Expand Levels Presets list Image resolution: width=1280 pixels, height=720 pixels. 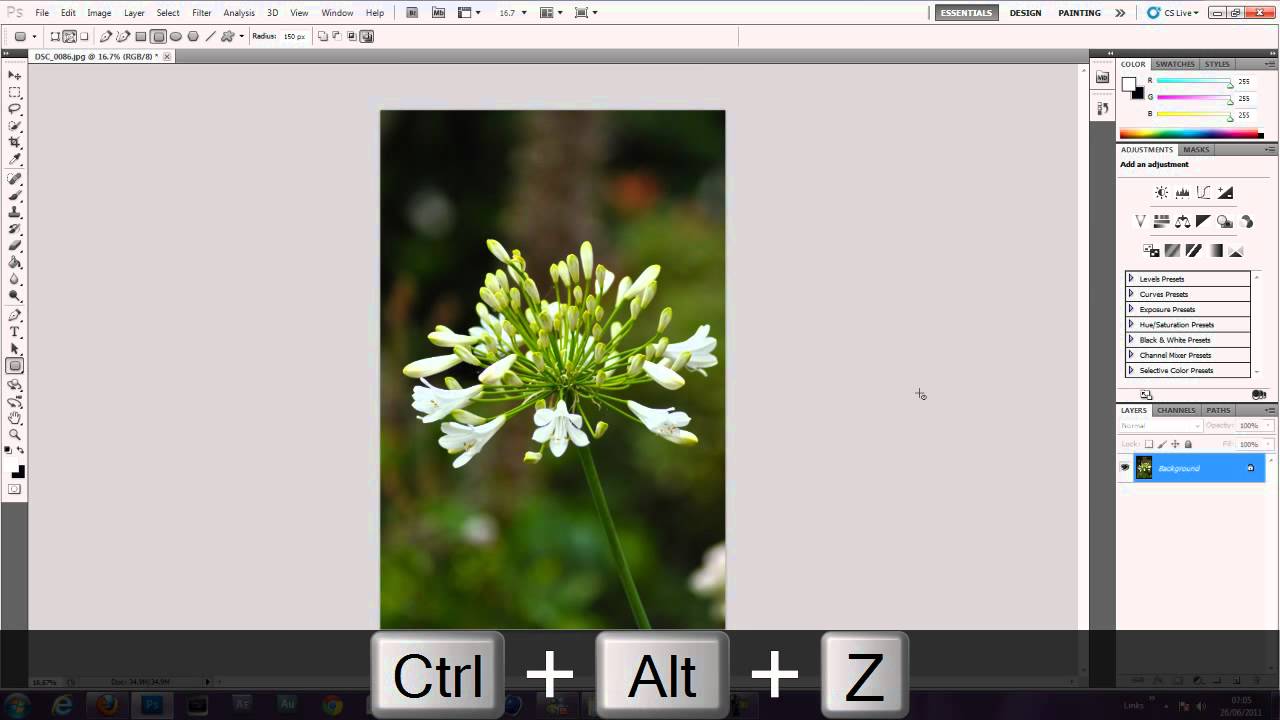coord(1131,279)
